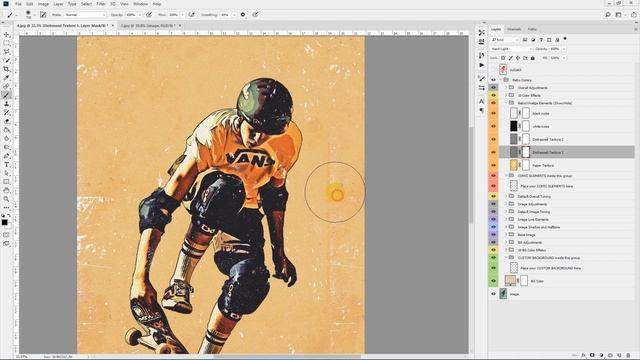Select the Clone Stamp tool
This screenshot has height=360, width=640.
pos(6,104)
